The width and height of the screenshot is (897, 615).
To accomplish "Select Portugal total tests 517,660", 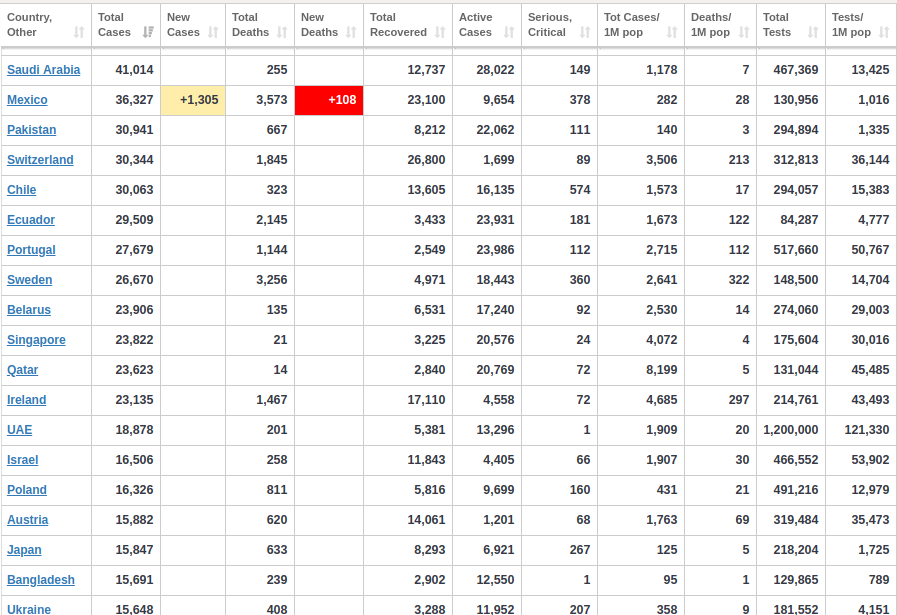I will (796, 250).
